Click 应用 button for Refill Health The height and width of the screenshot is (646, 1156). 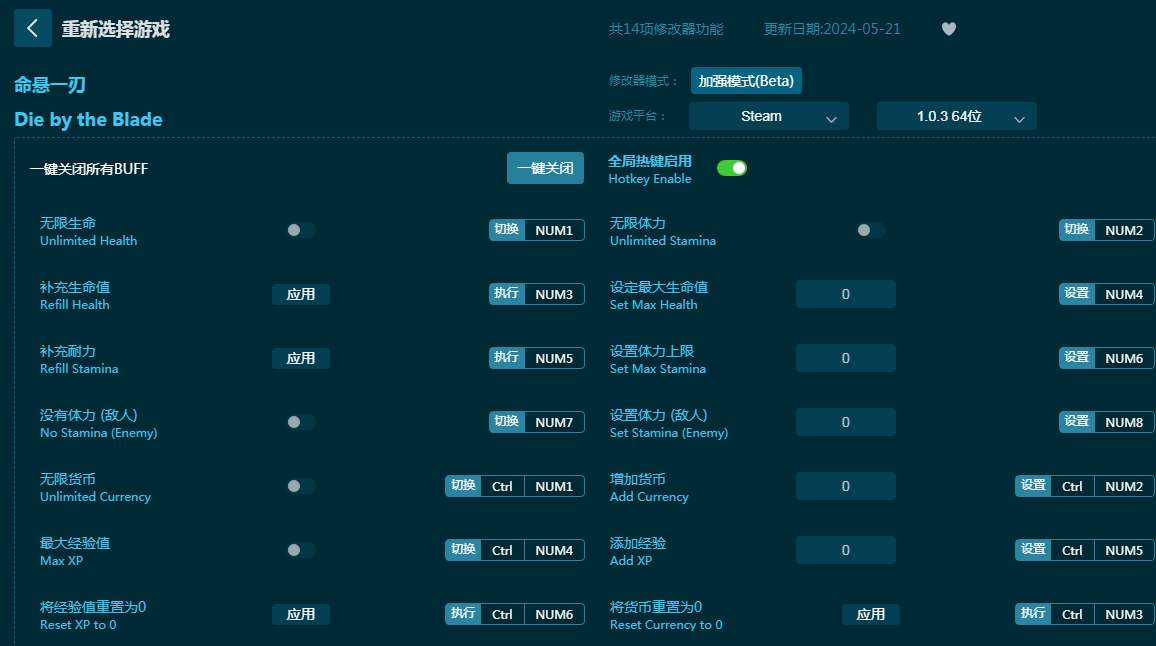click(x=301, y=294)
